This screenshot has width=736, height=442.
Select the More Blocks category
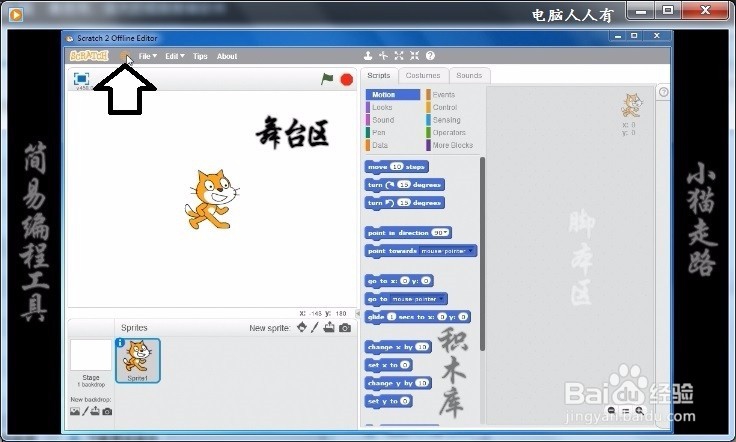pos(452,145)
